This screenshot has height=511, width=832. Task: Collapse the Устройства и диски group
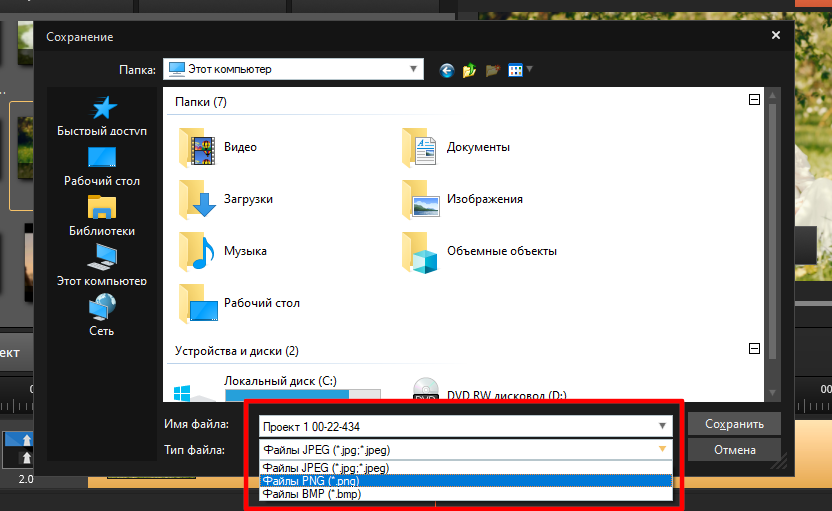click(x=754, y=349)
